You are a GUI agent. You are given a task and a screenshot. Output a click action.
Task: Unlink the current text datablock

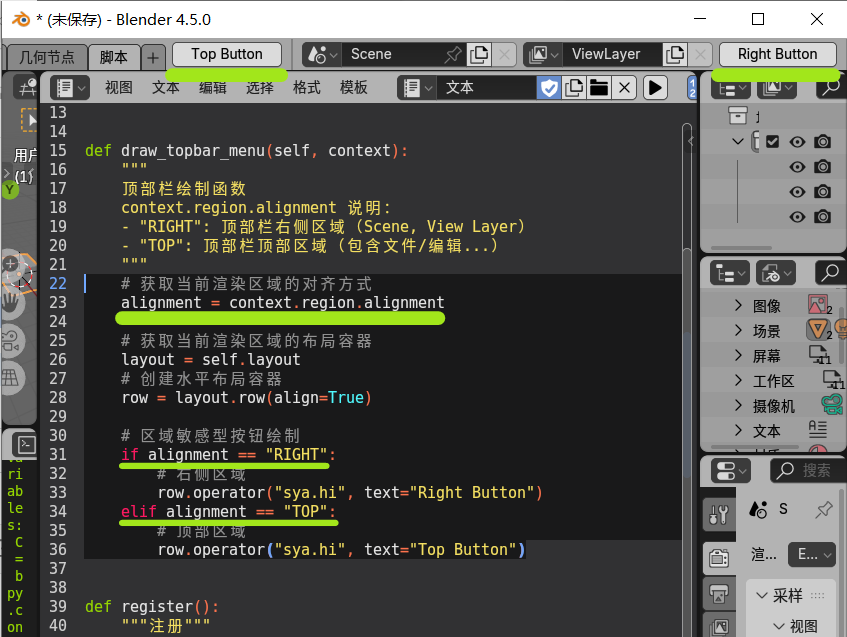click(624, 88)
